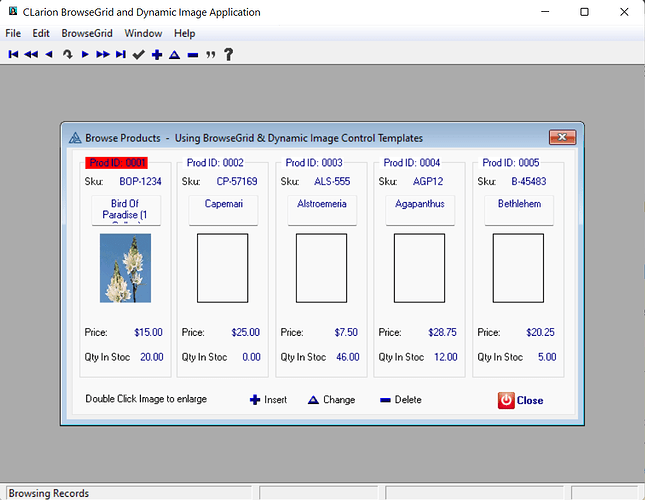Click the page down double-right arrow icon

click(x=102, y=55)
